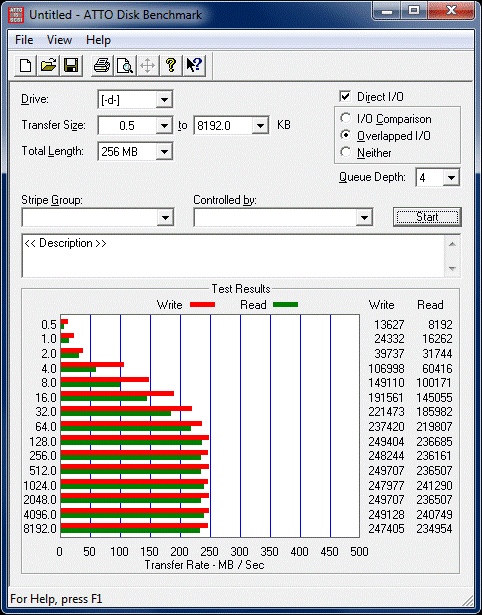
Task: Choose the Neither radio option
Action: [346, 152]
